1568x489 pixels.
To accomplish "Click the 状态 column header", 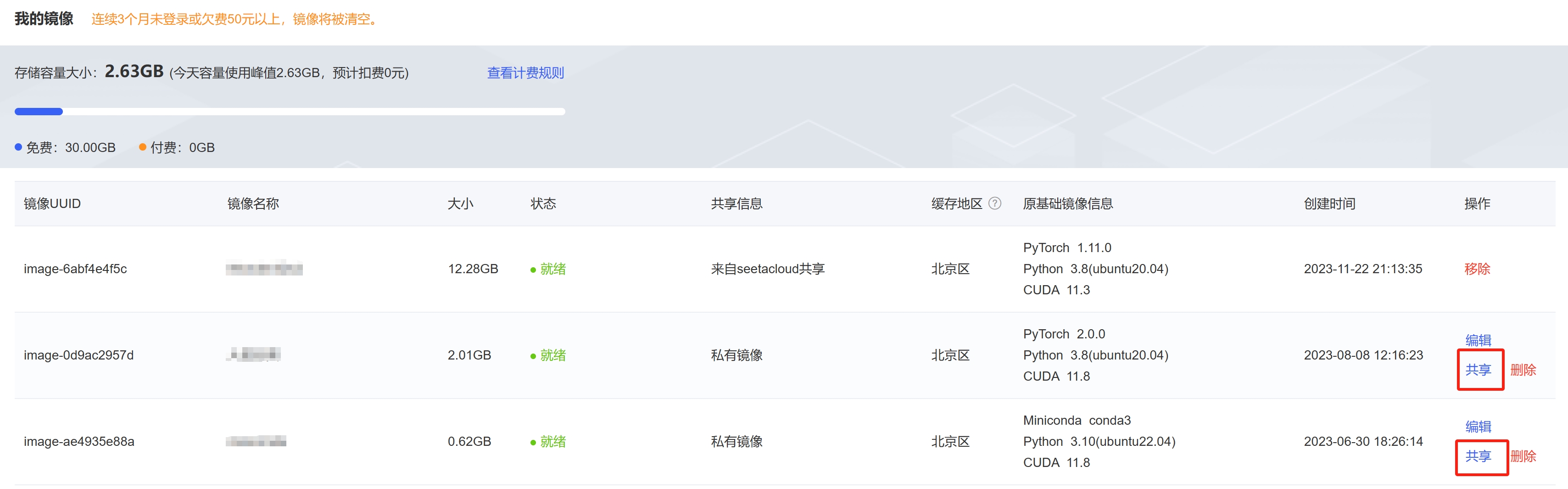I will pos(543,203).
